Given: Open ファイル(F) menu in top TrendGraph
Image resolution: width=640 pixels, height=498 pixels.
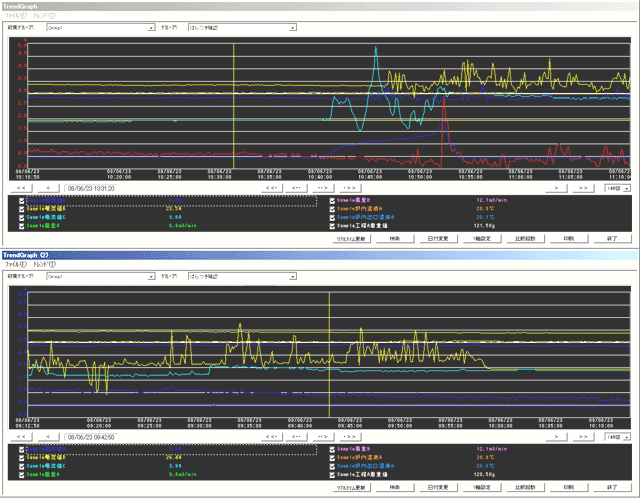Looking at the screenshot, I should pos(16,16).
